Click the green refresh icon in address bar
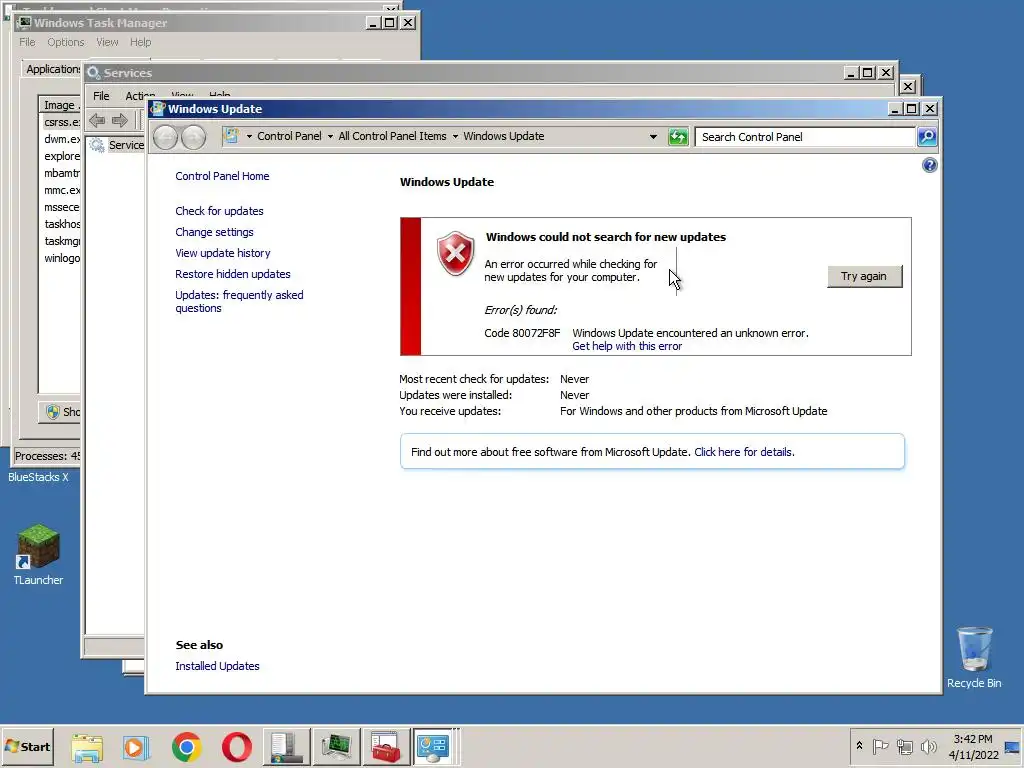Image resolution: width=1024 pixels, height=768 pixels. pos(678,136)
